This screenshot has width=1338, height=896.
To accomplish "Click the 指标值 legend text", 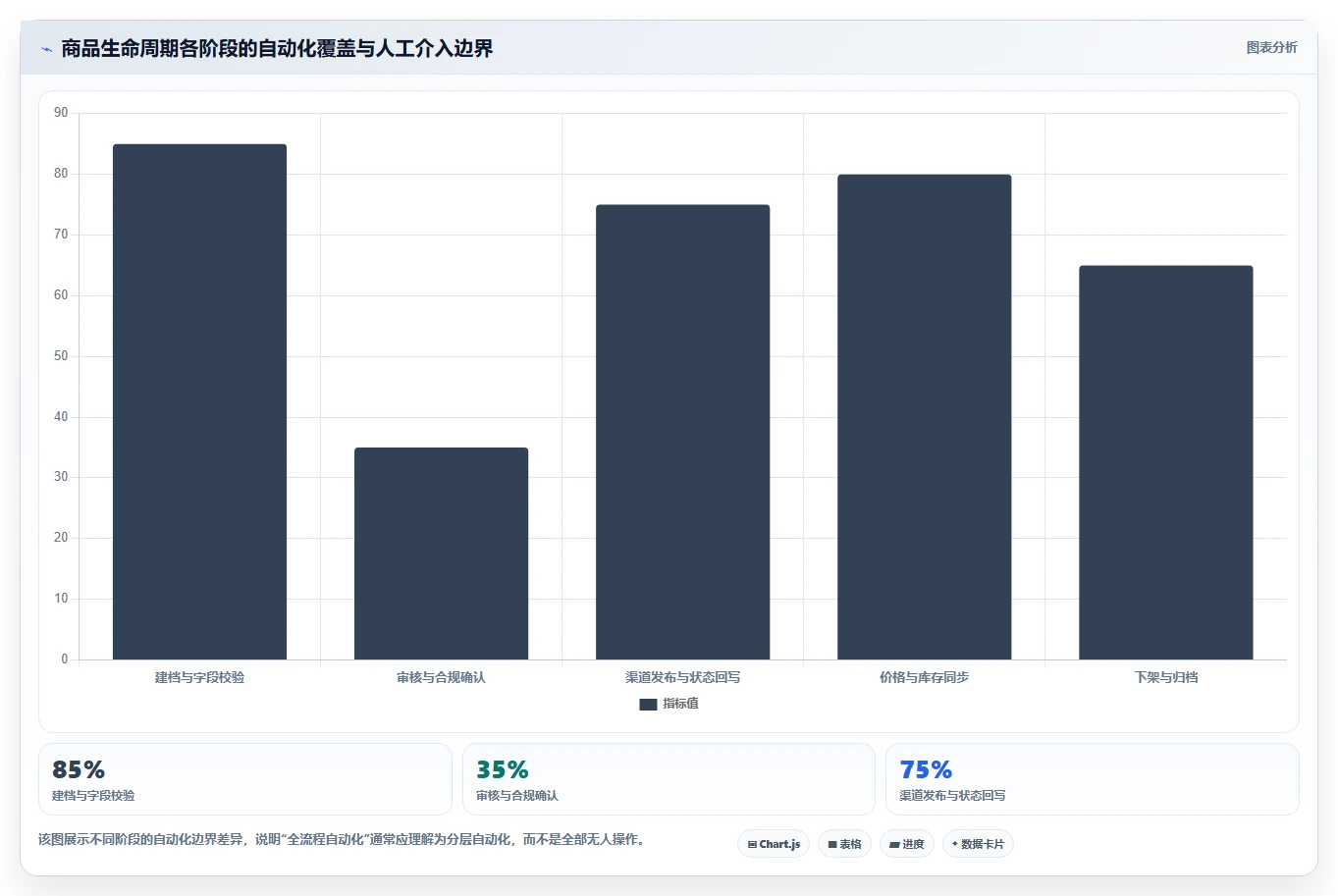I will [x=680, y=704].
